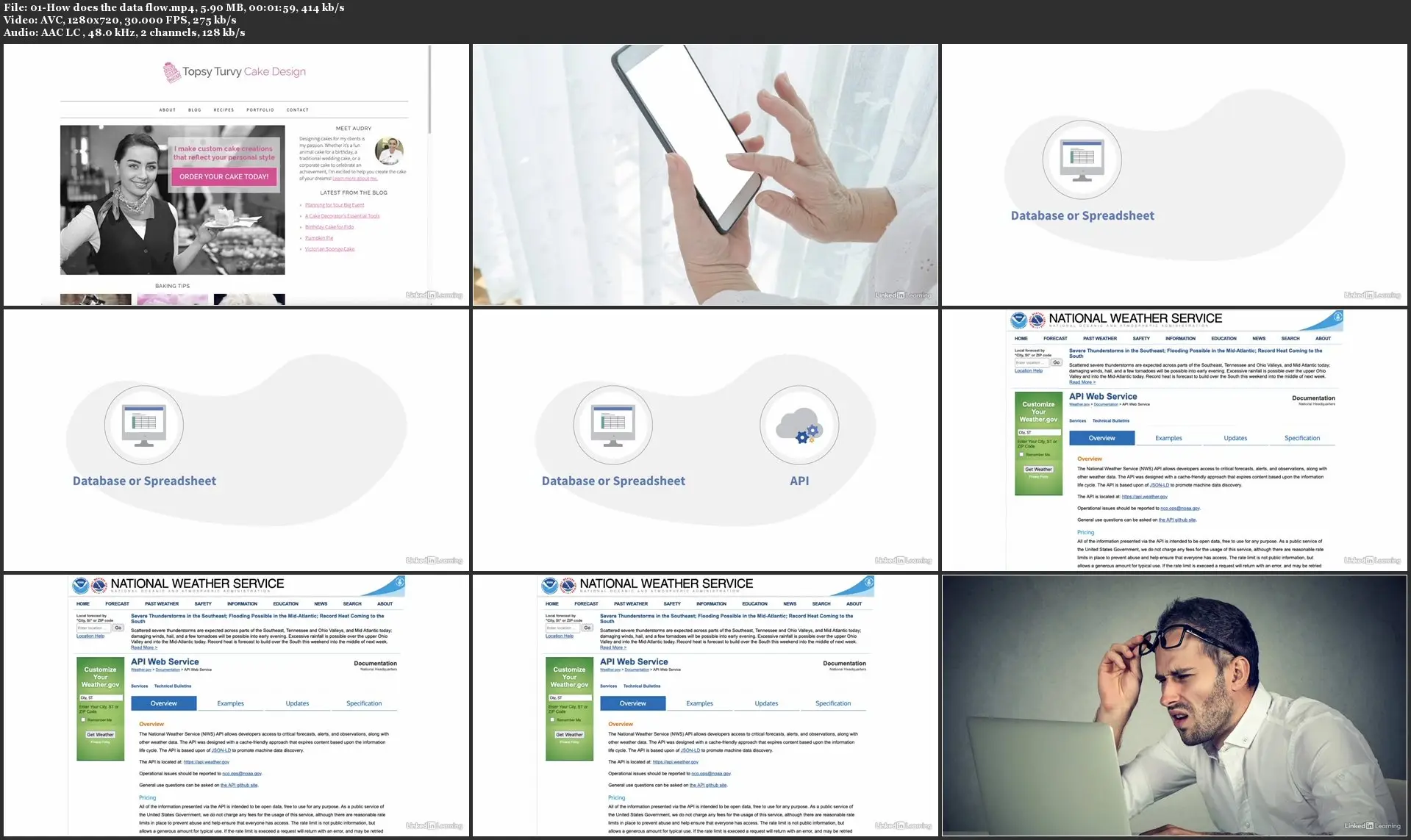Click the API cloud-with-gears icon

tap(799, 426)
